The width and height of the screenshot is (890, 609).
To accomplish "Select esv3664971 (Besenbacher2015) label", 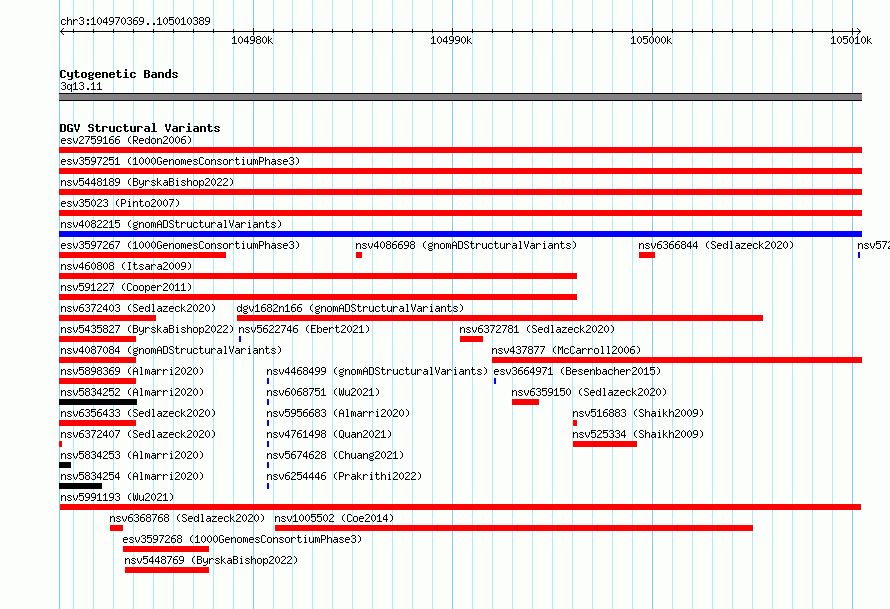I will pos(577,371).
